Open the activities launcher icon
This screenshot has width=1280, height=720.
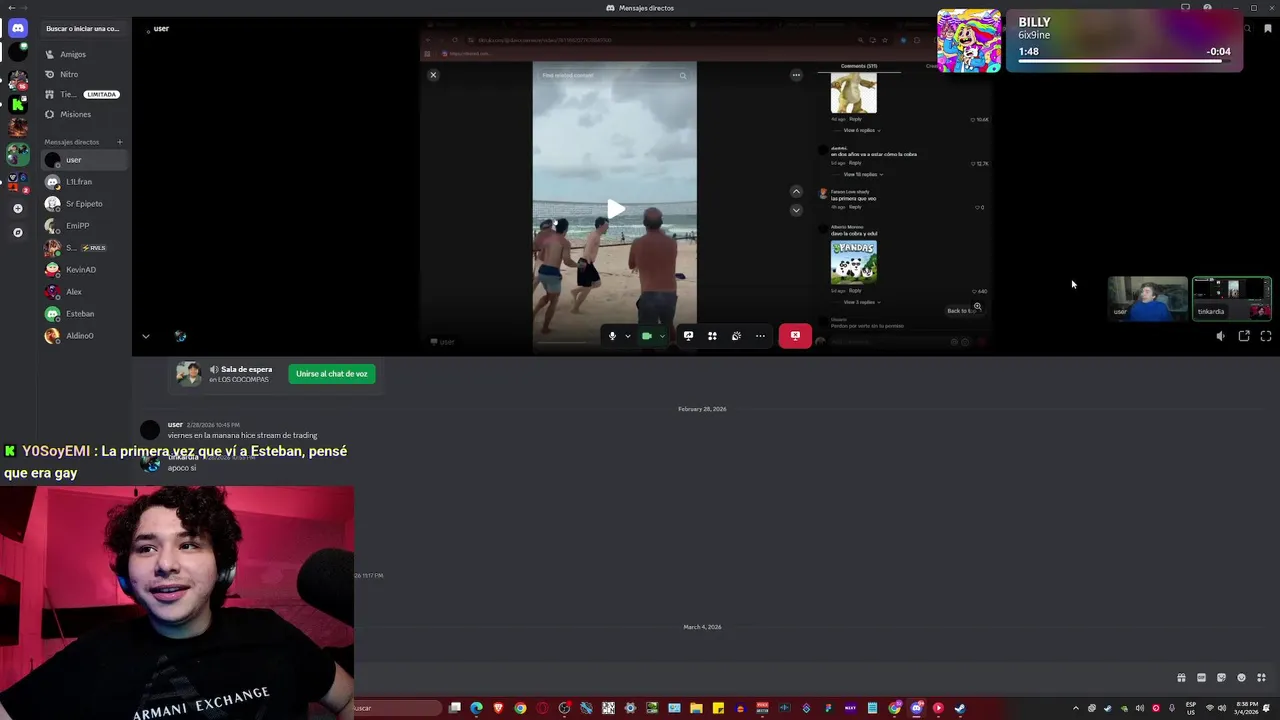(712, 336)
